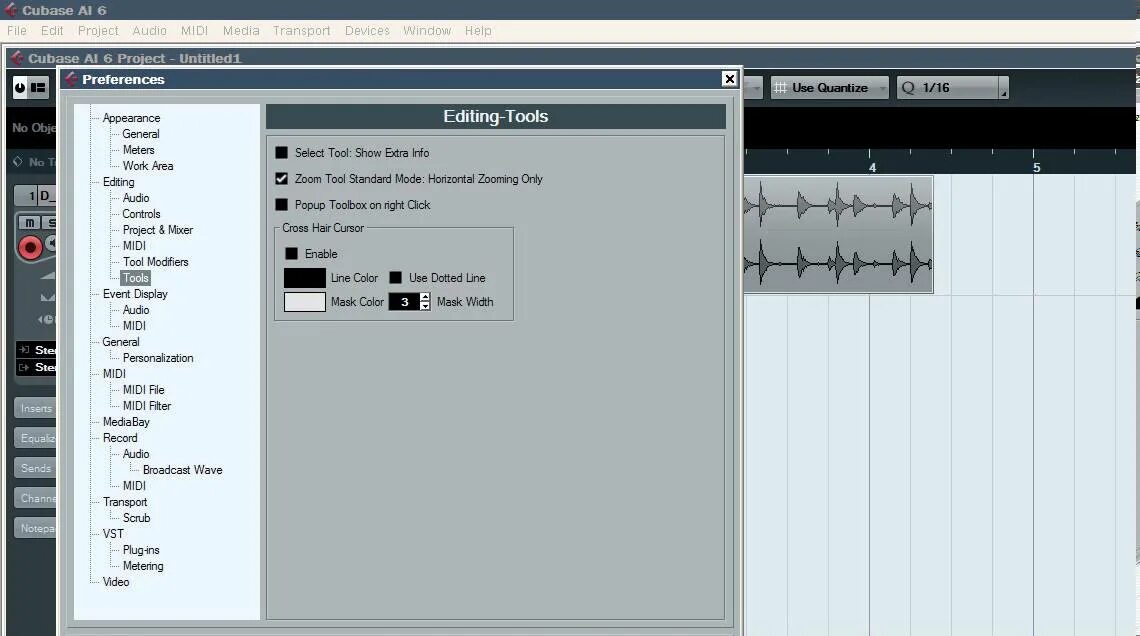The width and height of the screenshot is (1140, 636).
Task: Select Record category in tree
Action: pos(120,438)
